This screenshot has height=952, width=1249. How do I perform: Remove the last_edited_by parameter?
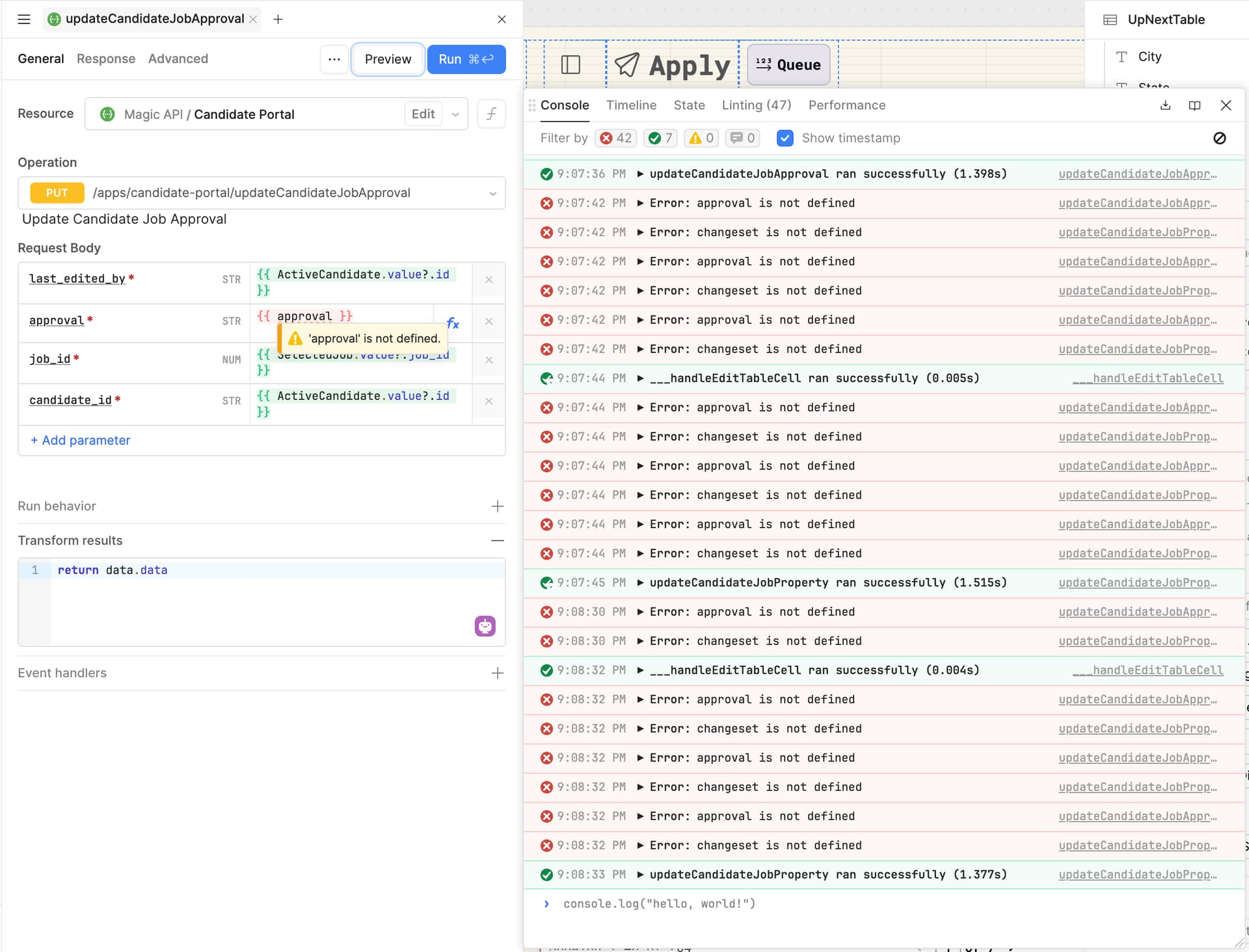489,280
